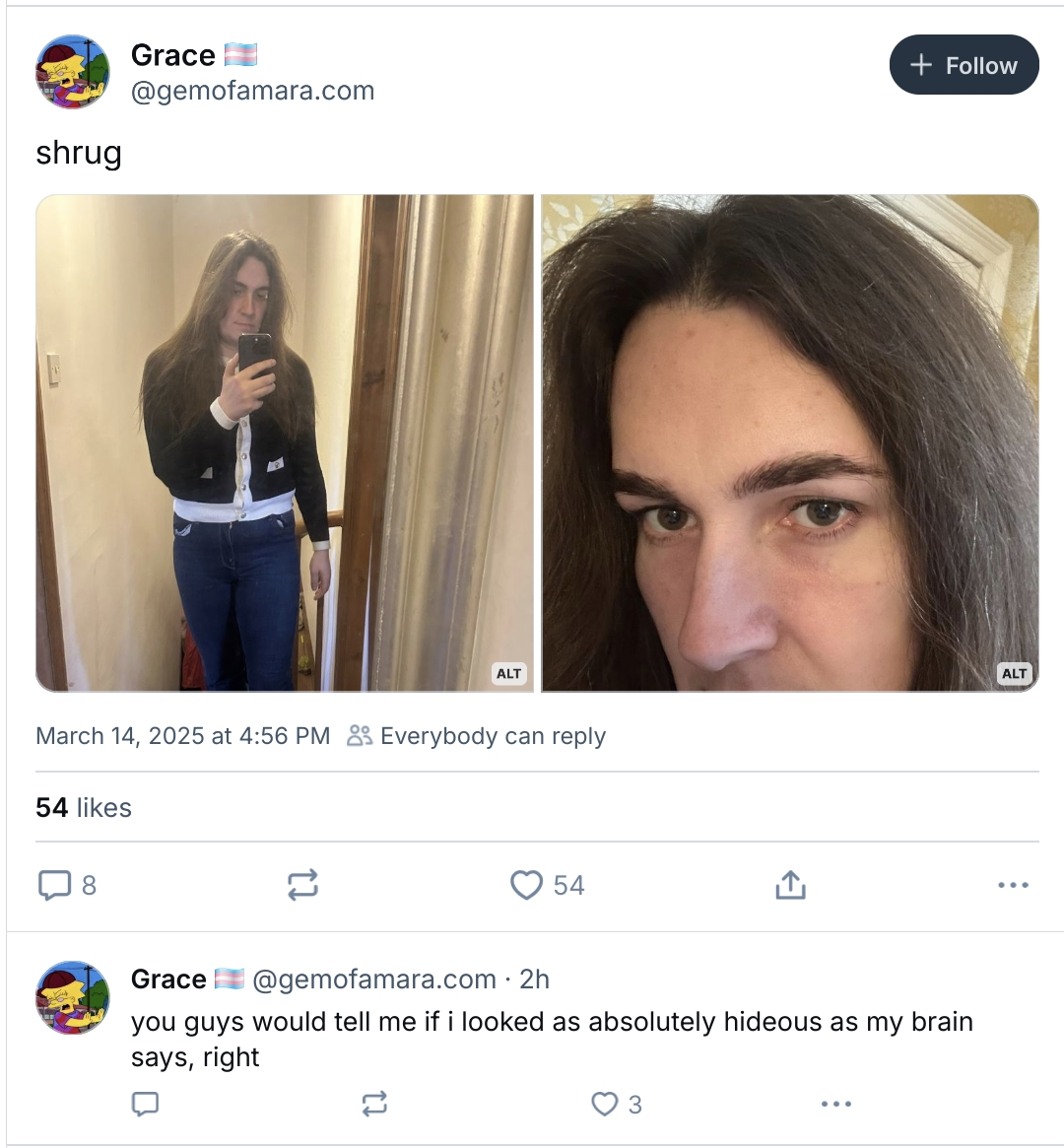Viewport: 1064px width, 1148px height.
Task: Click the Follow button
Action: tap(964, 65)
